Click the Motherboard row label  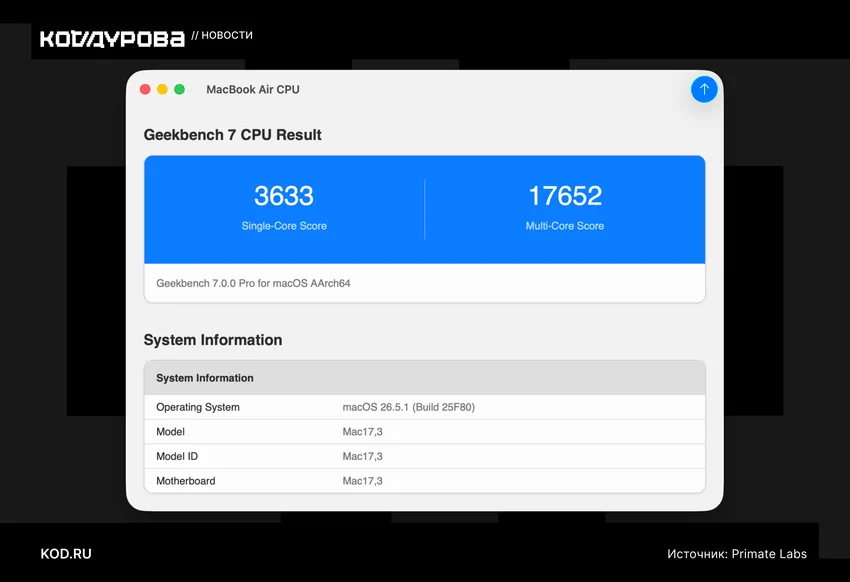tap(186, 481)
